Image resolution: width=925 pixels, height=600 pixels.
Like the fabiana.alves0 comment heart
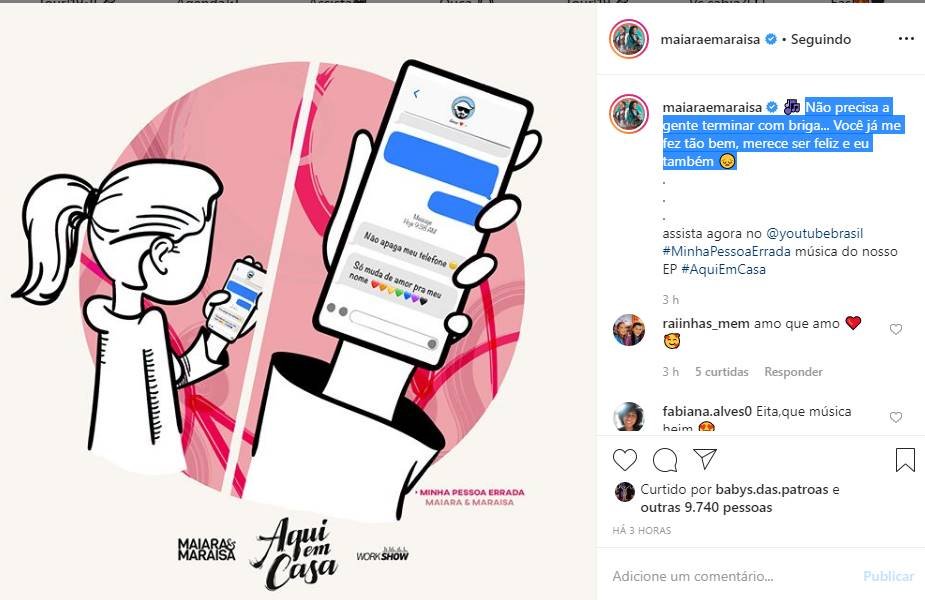(896, 417)
